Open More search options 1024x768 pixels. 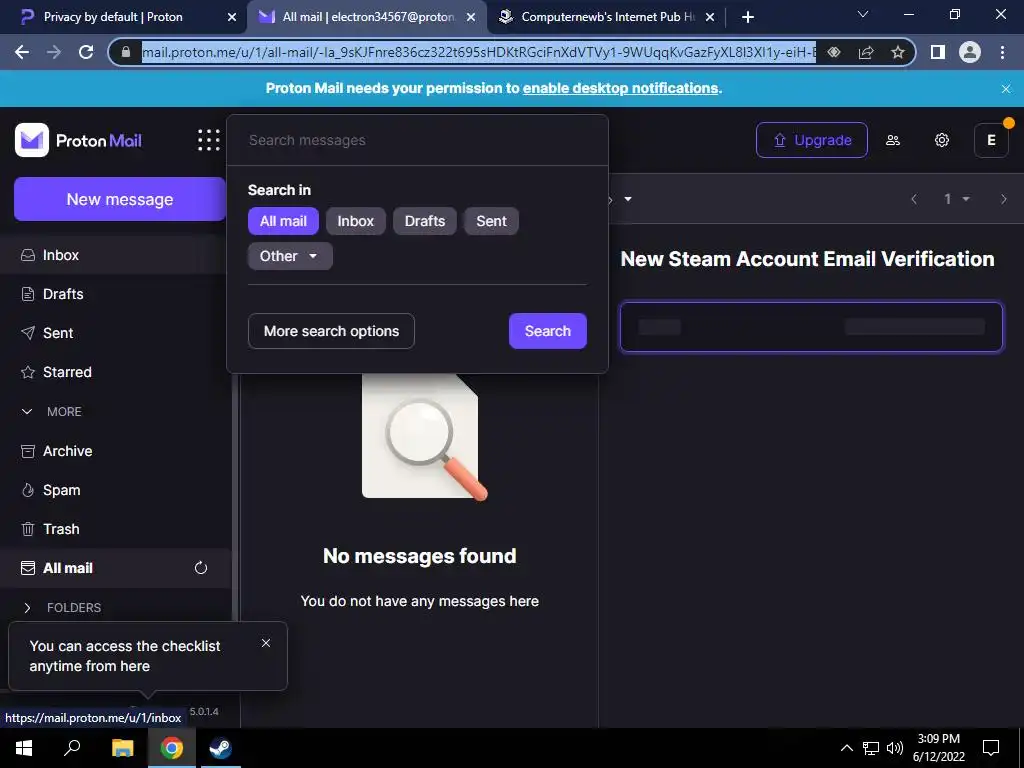331,331
